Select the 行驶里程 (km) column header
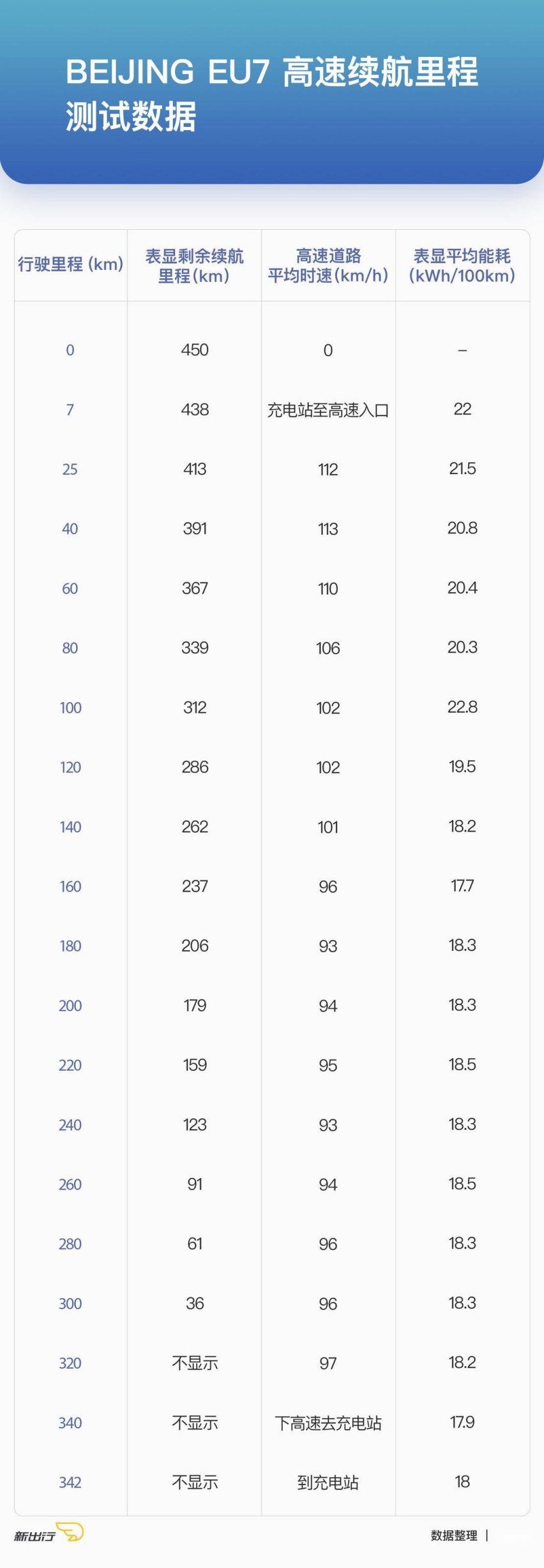Viewport: 544px width, 1568px height. point(70,264)
